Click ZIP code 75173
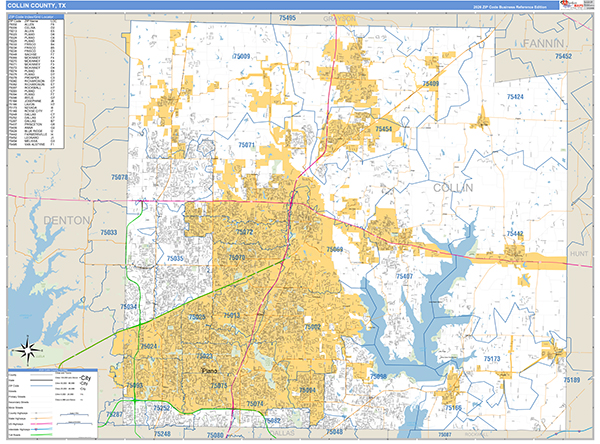This screenshot has height=444, width=600. (x=492, y=359)
